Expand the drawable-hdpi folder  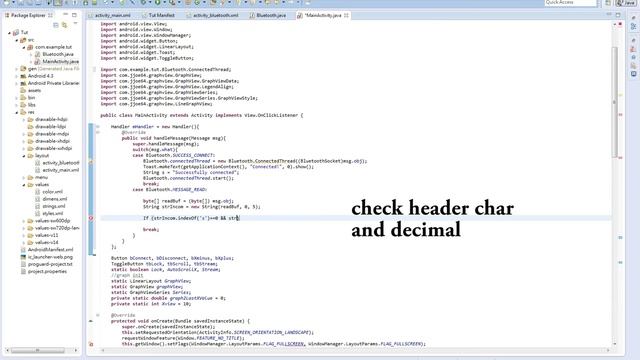point(24,120)
